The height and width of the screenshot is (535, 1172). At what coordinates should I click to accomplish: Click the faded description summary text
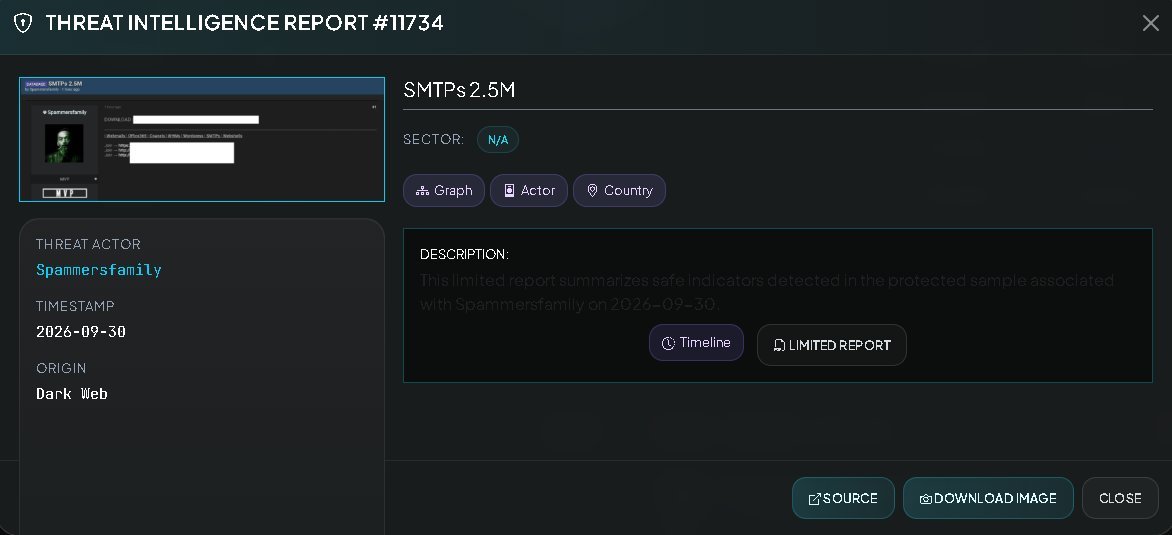click(x=766, y=292)
